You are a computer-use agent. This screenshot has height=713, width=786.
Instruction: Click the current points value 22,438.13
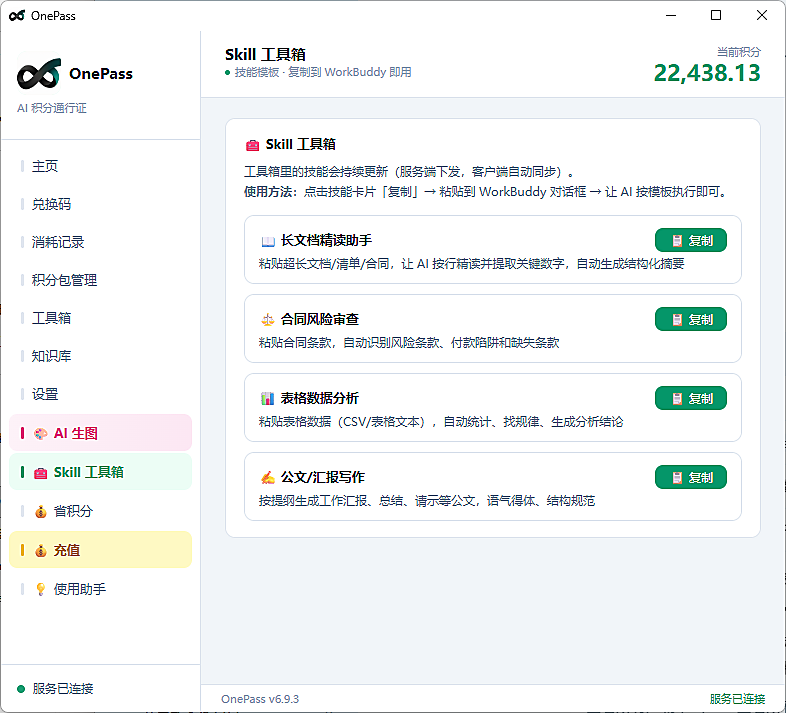707,73
